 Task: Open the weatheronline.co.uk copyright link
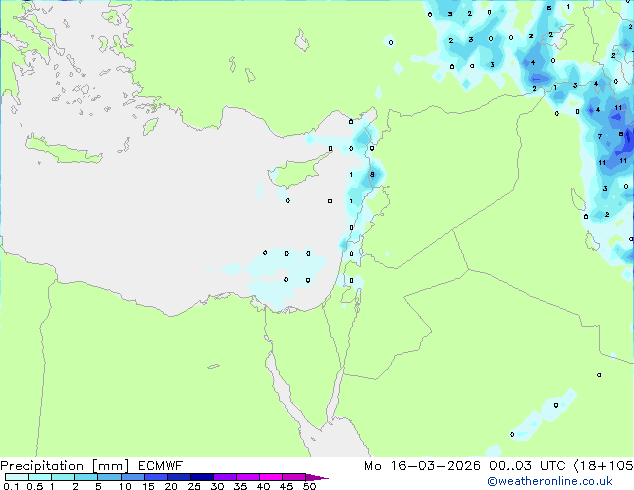tap(550, 481)
